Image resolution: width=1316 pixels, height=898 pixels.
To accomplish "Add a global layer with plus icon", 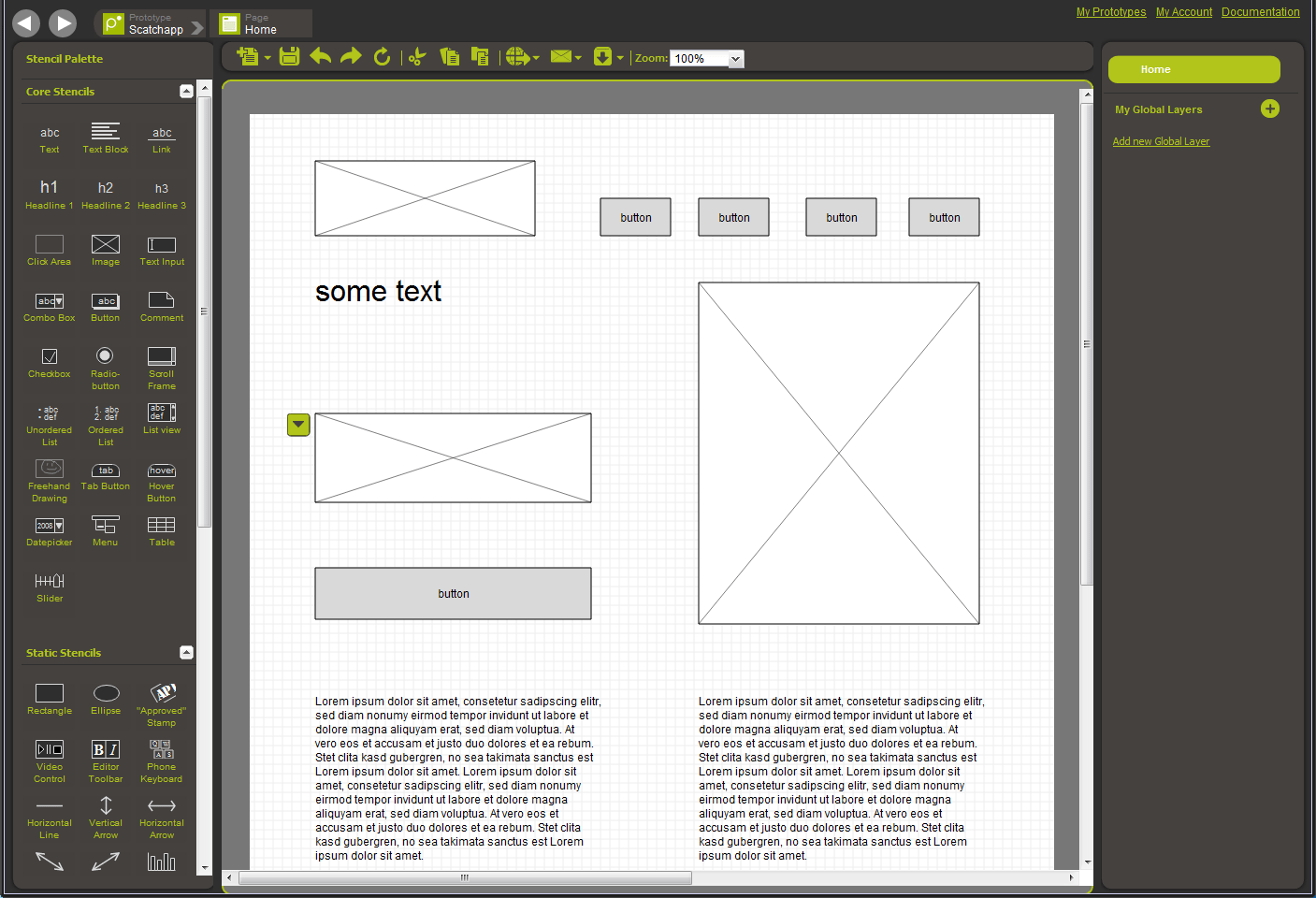I will (x=1269, y=109).
